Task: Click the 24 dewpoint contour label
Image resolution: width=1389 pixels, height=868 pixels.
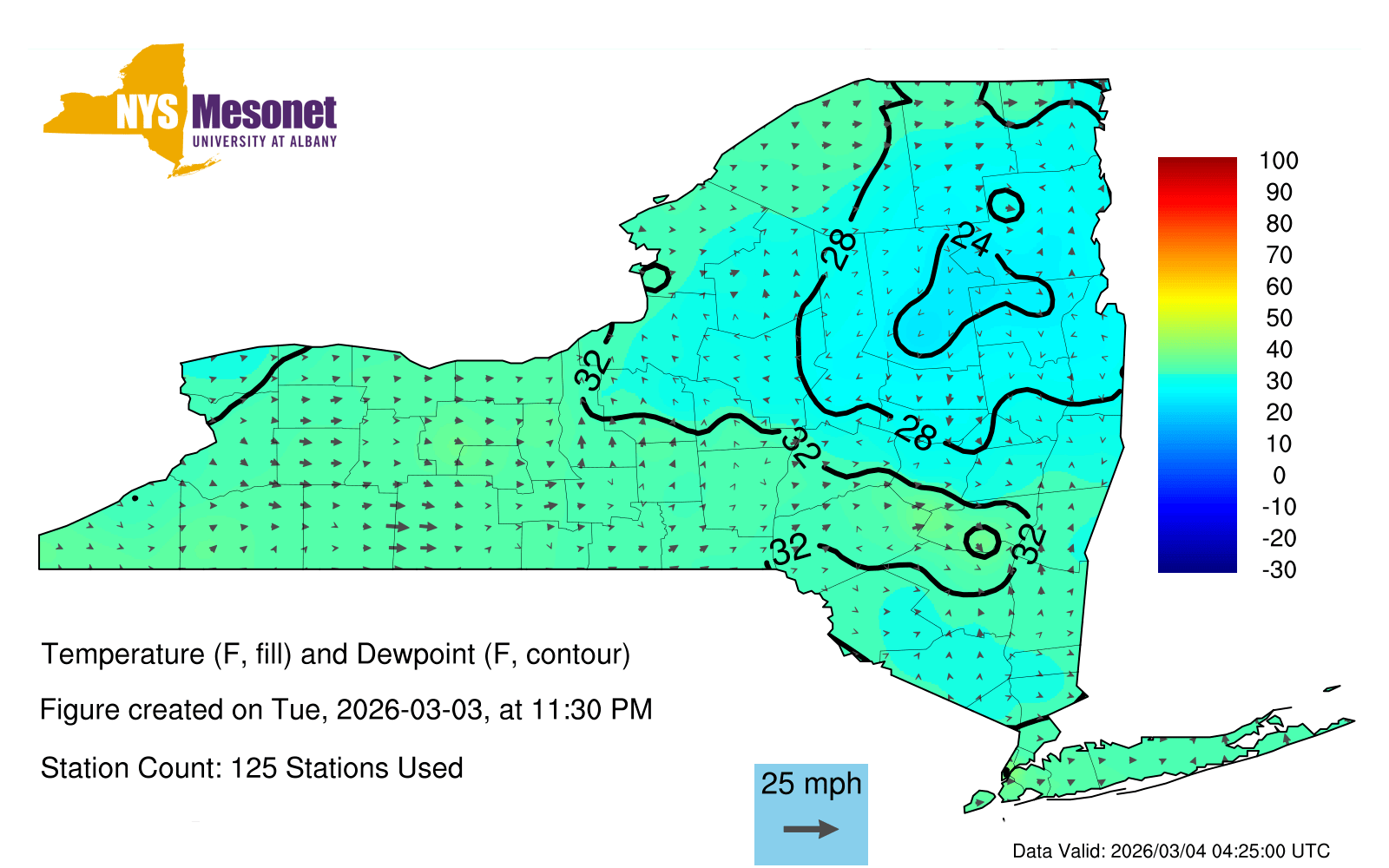Action: (970, 239)
